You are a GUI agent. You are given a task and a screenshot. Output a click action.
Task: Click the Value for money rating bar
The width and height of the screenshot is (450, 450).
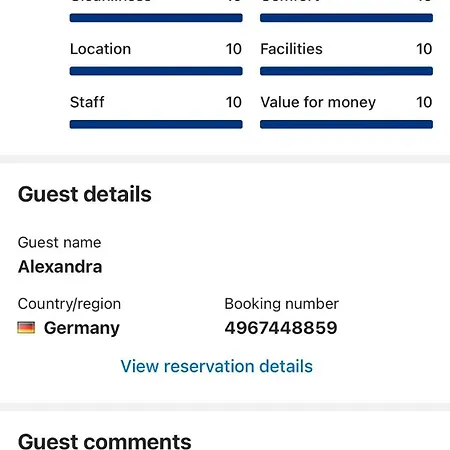[x=346, y=124]
